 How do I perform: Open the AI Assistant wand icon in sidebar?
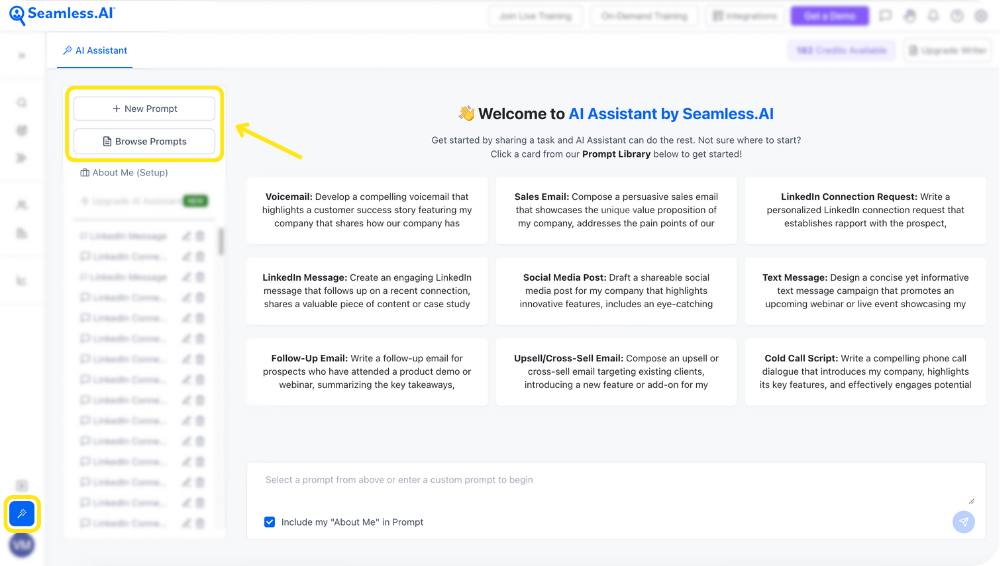pyautogui.click(x=22, y=514)
